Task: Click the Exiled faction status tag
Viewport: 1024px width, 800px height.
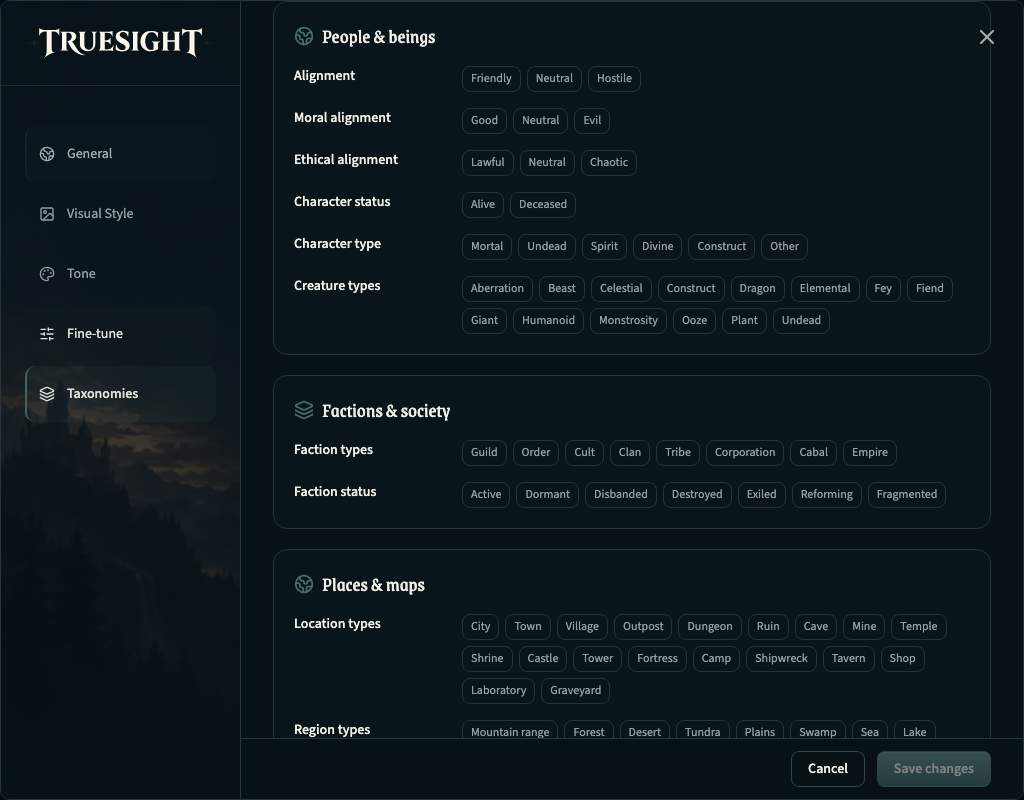Action: [761, 494]
